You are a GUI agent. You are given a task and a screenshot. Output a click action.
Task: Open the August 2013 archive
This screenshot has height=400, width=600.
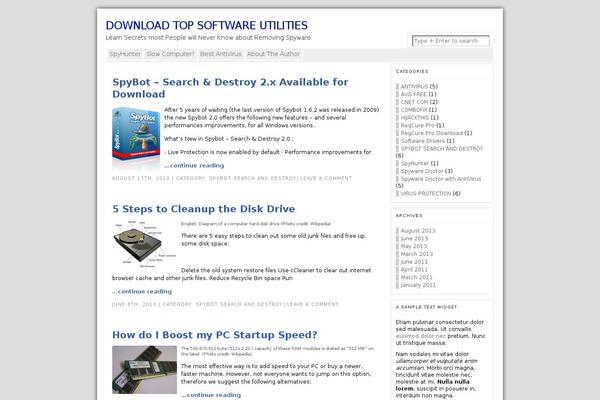(x=418, y=231)
